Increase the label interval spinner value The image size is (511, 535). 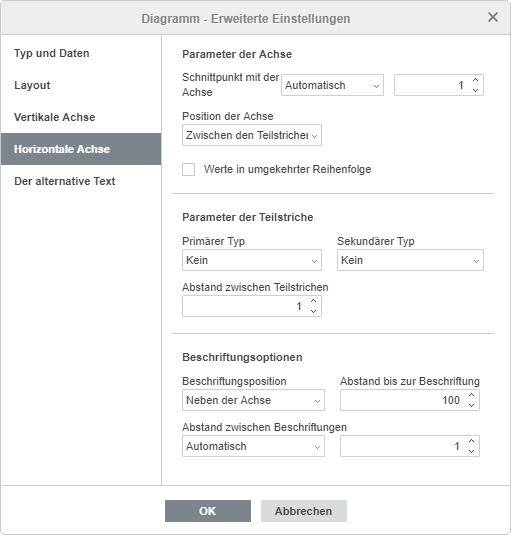click(471, 441)
